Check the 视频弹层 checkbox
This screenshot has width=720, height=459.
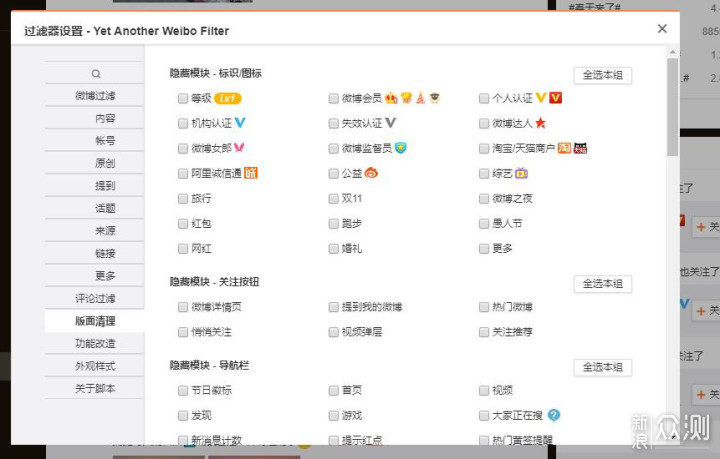click(333, 332)
